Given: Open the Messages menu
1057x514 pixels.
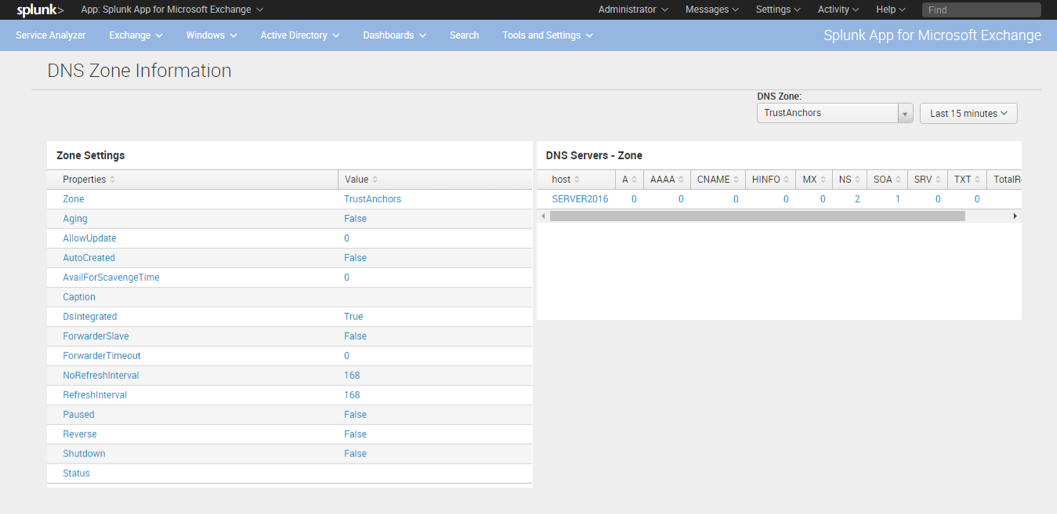Looking at the screenshot, I should pos(712,9).
